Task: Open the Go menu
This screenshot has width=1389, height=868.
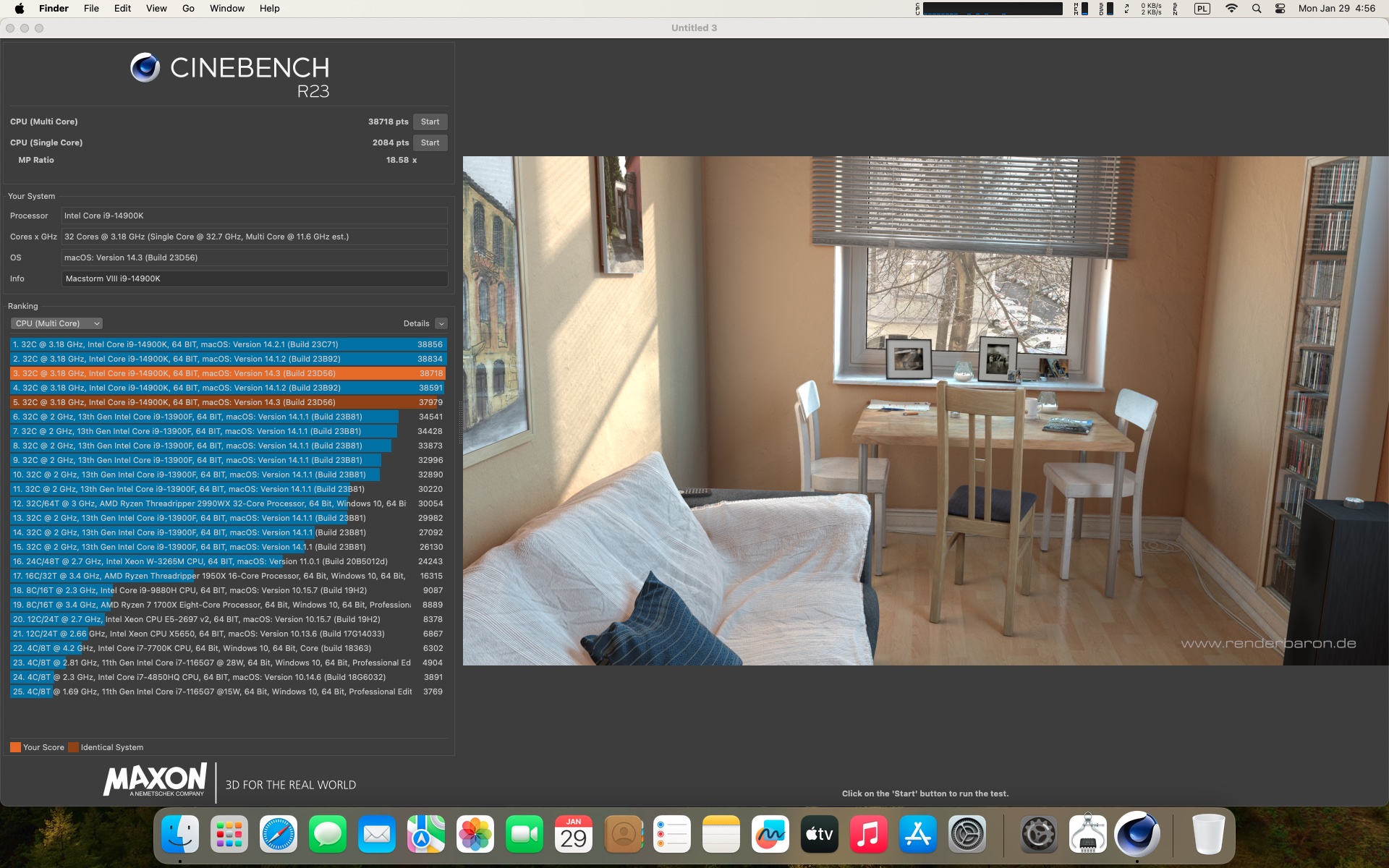Action: 188,9
